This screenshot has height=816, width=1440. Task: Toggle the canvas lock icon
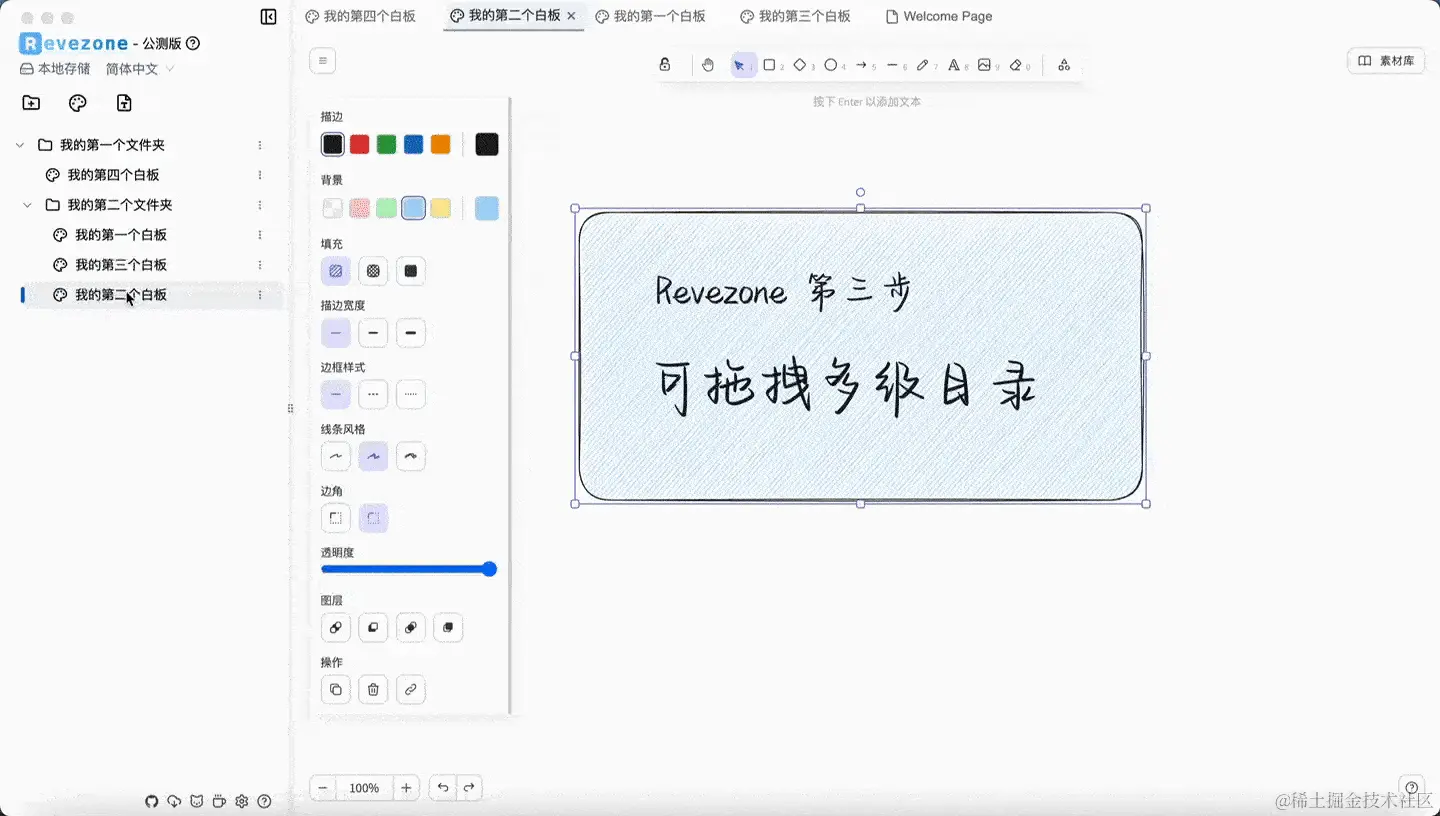(665, 65)
